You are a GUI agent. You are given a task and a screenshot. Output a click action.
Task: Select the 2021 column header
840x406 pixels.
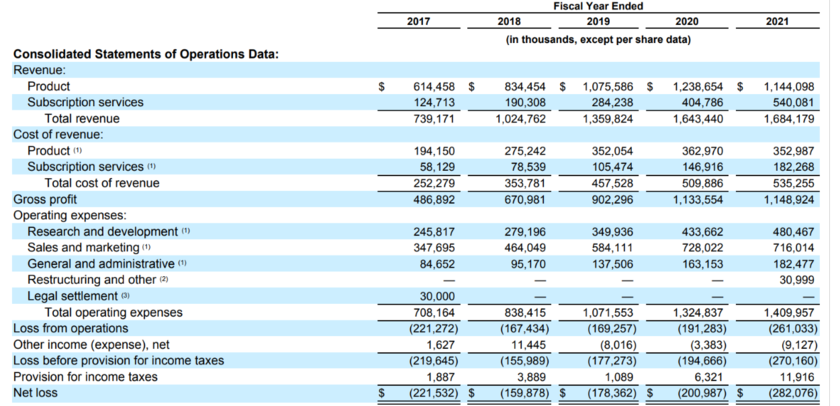point(776,21)
